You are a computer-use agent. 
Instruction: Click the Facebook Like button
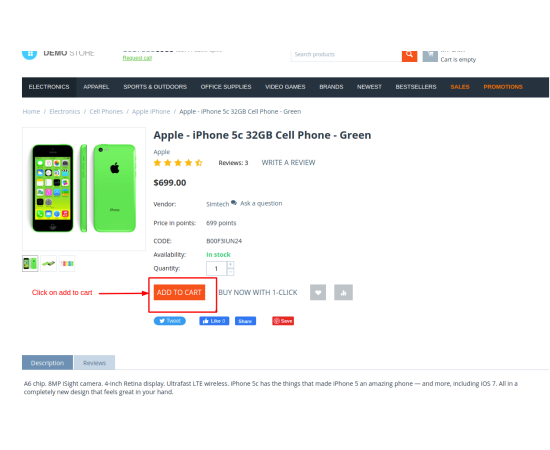pyautogui.click(x=214, y=321)
